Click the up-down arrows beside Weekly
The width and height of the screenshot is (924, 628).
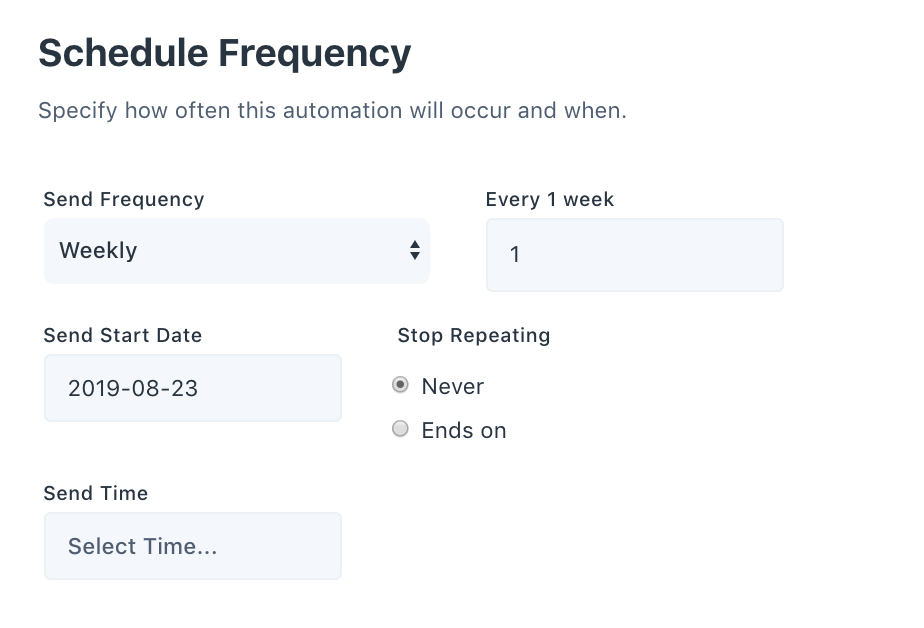(414, 251)
